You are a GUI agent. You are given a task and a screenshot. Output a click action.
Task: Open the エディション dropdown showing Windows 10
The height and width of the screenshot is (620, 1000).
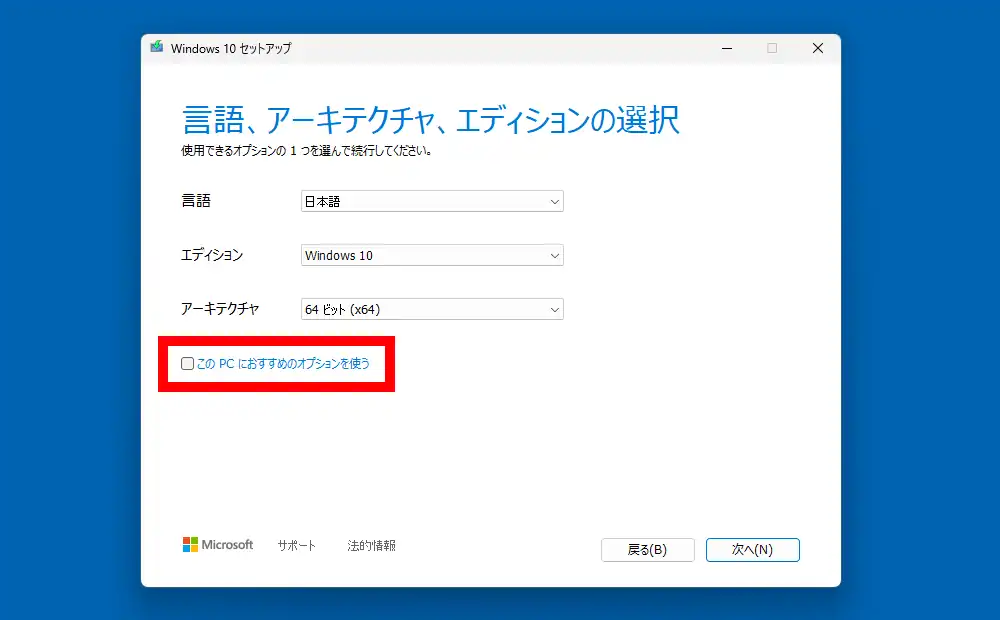tap(432, 255)
